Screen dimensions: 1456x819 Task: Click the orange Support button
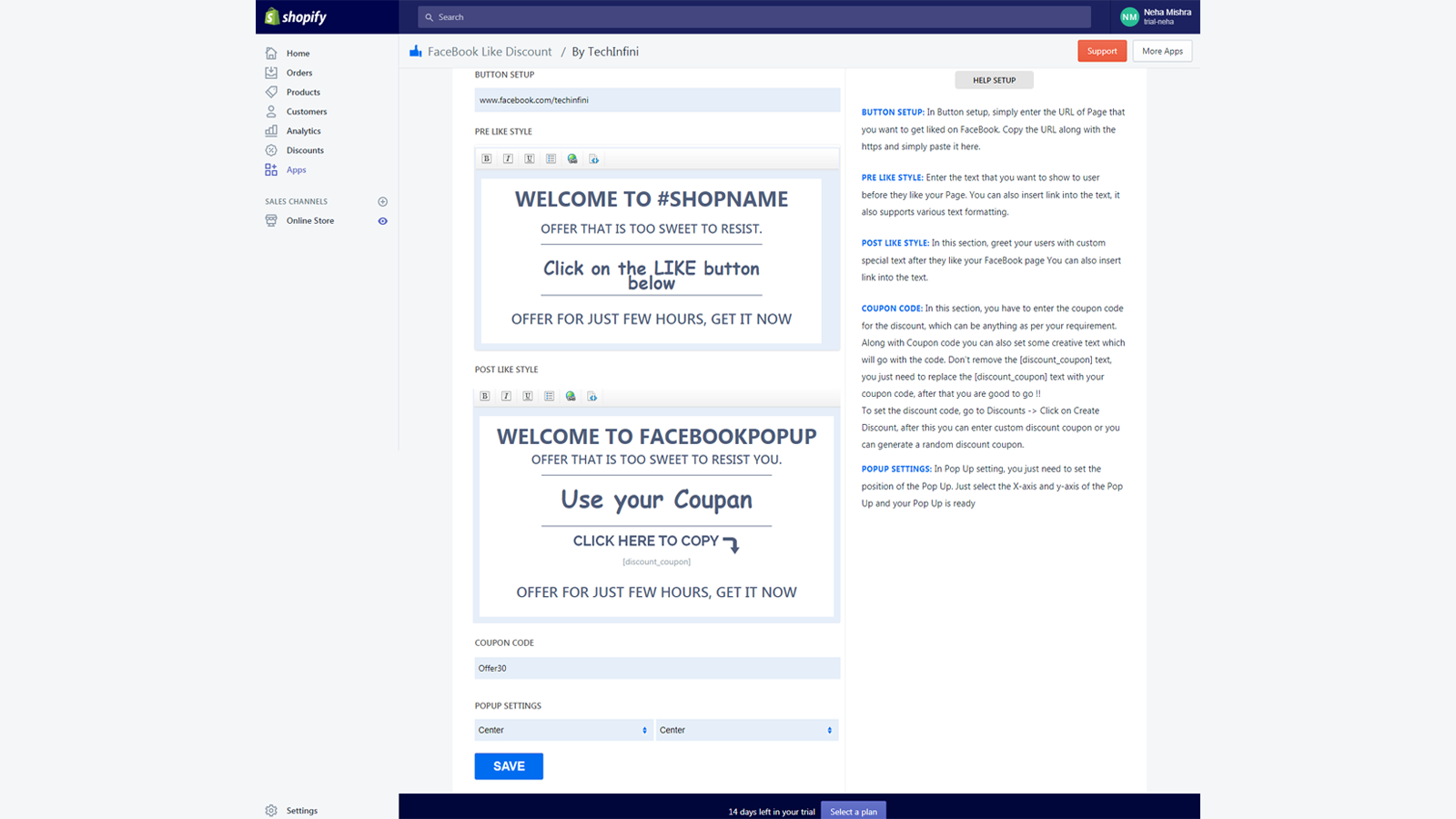1102,51
